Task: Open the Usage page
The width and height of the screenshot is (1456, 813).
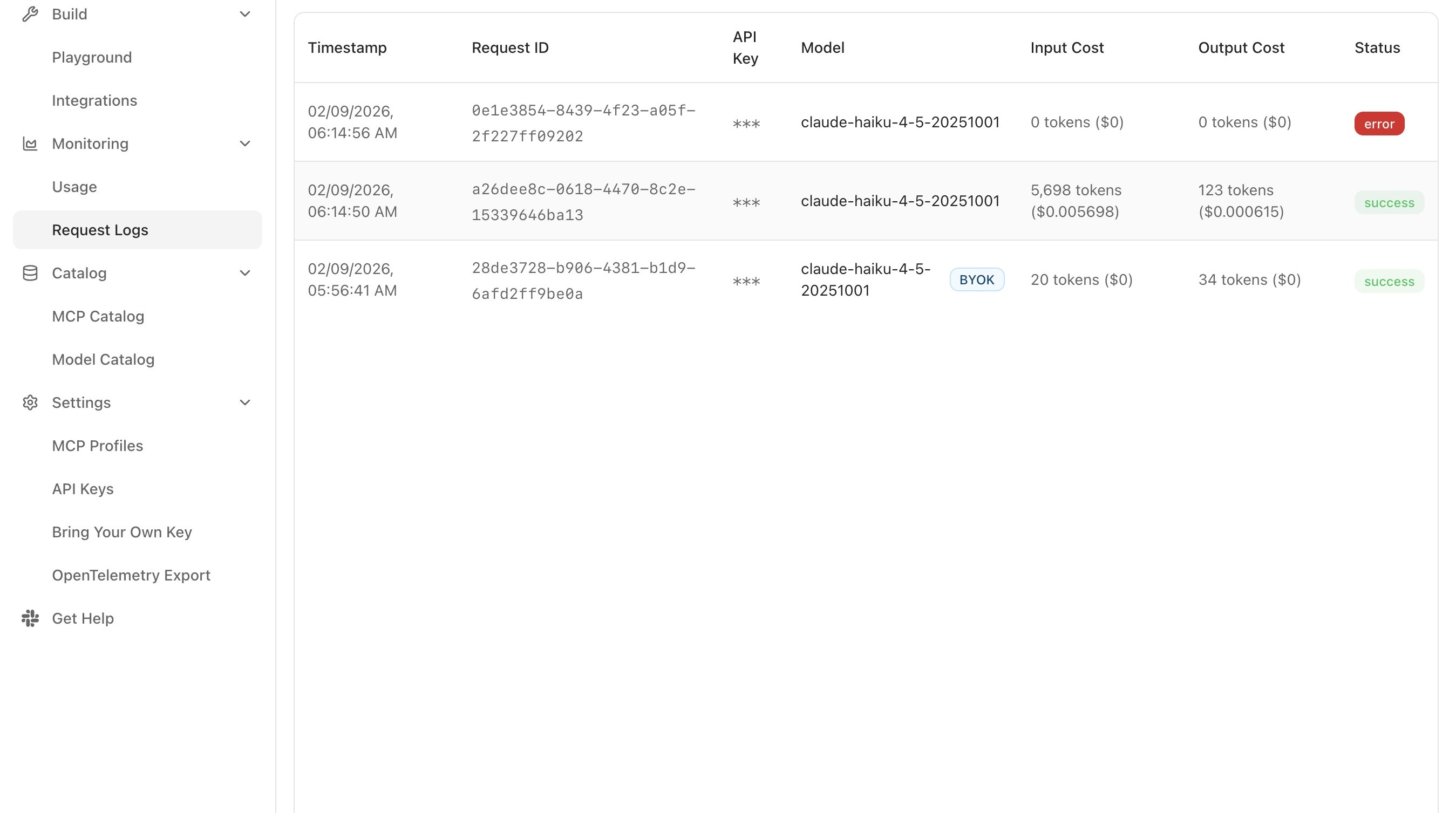Action: point(74,187)
